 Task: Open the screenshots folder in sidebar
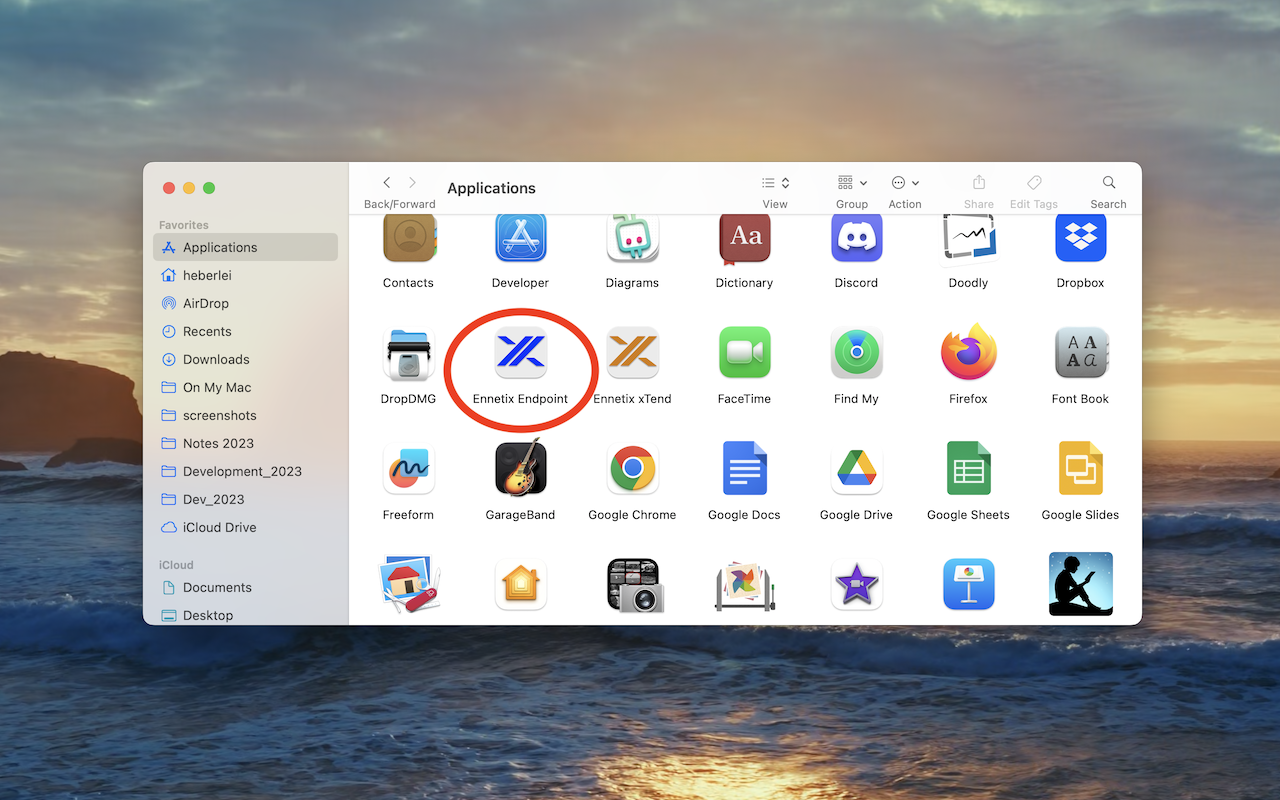(x=245, y=415)
